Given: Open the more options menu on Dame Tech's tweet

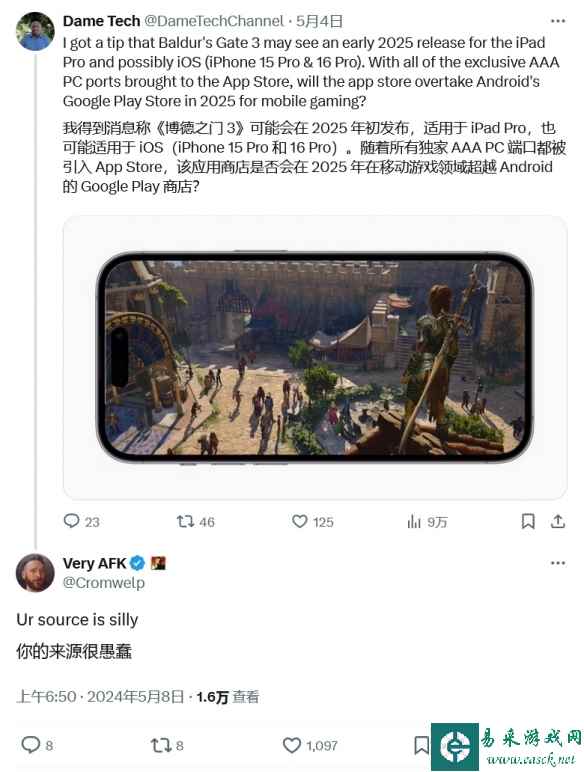Looking at the screenshot, I should tap(557, 21).
